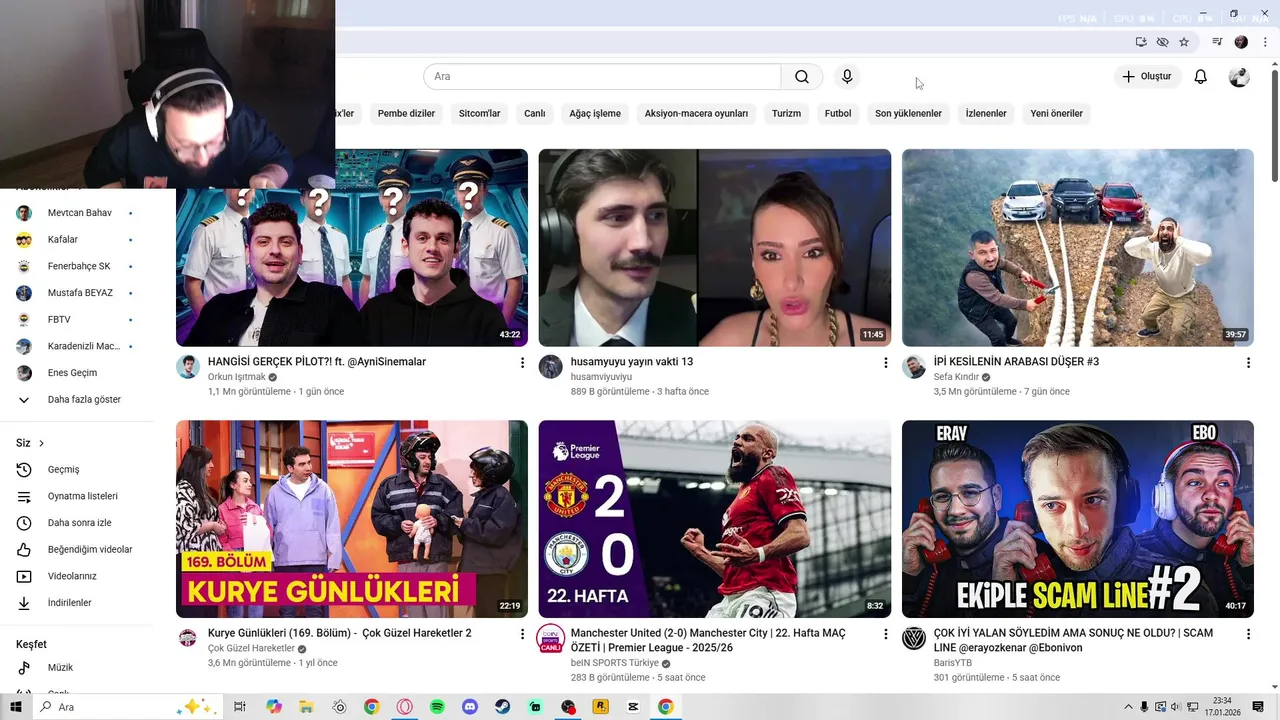Open options menu for husamyuyu yayın vakti 13
The width and height of the screenshot is (1280, 720).
point(885,363)
